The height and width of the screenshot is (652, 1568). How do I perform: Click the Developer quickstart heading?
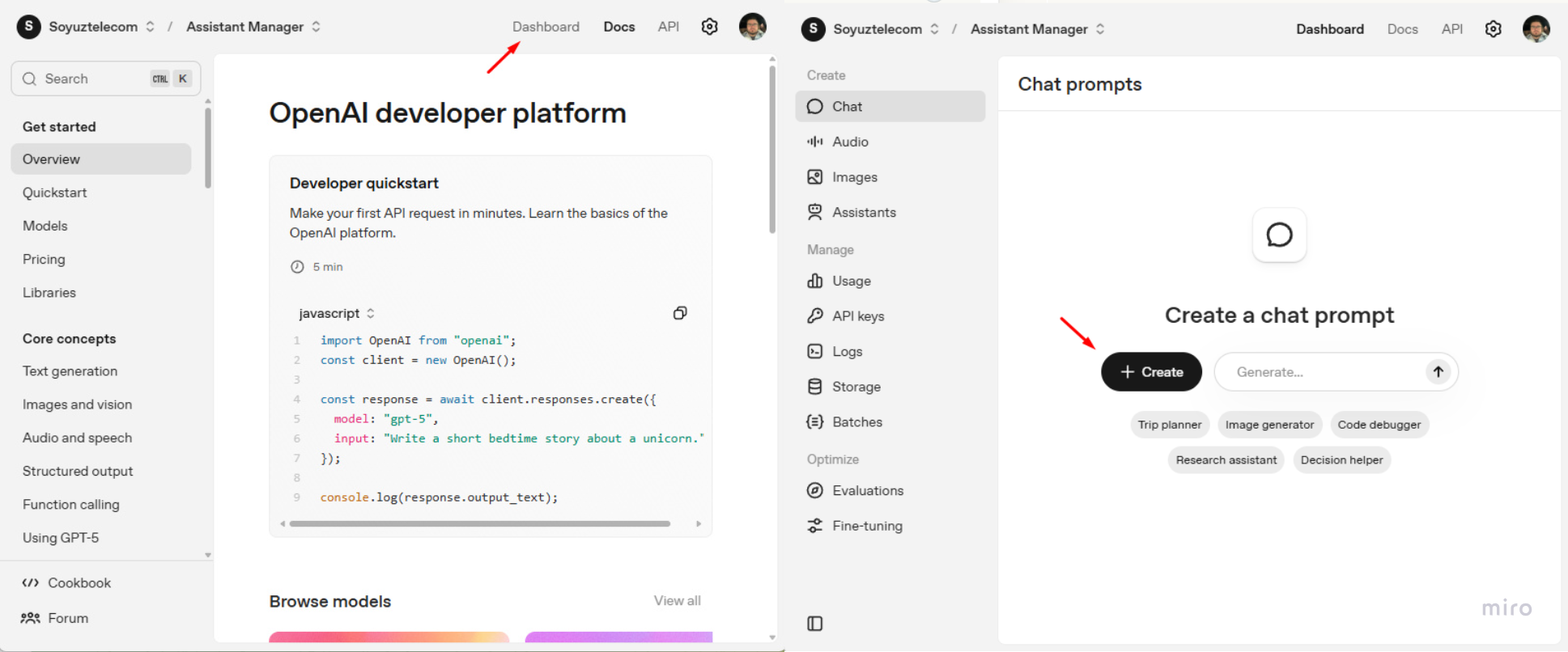point(364,183)
